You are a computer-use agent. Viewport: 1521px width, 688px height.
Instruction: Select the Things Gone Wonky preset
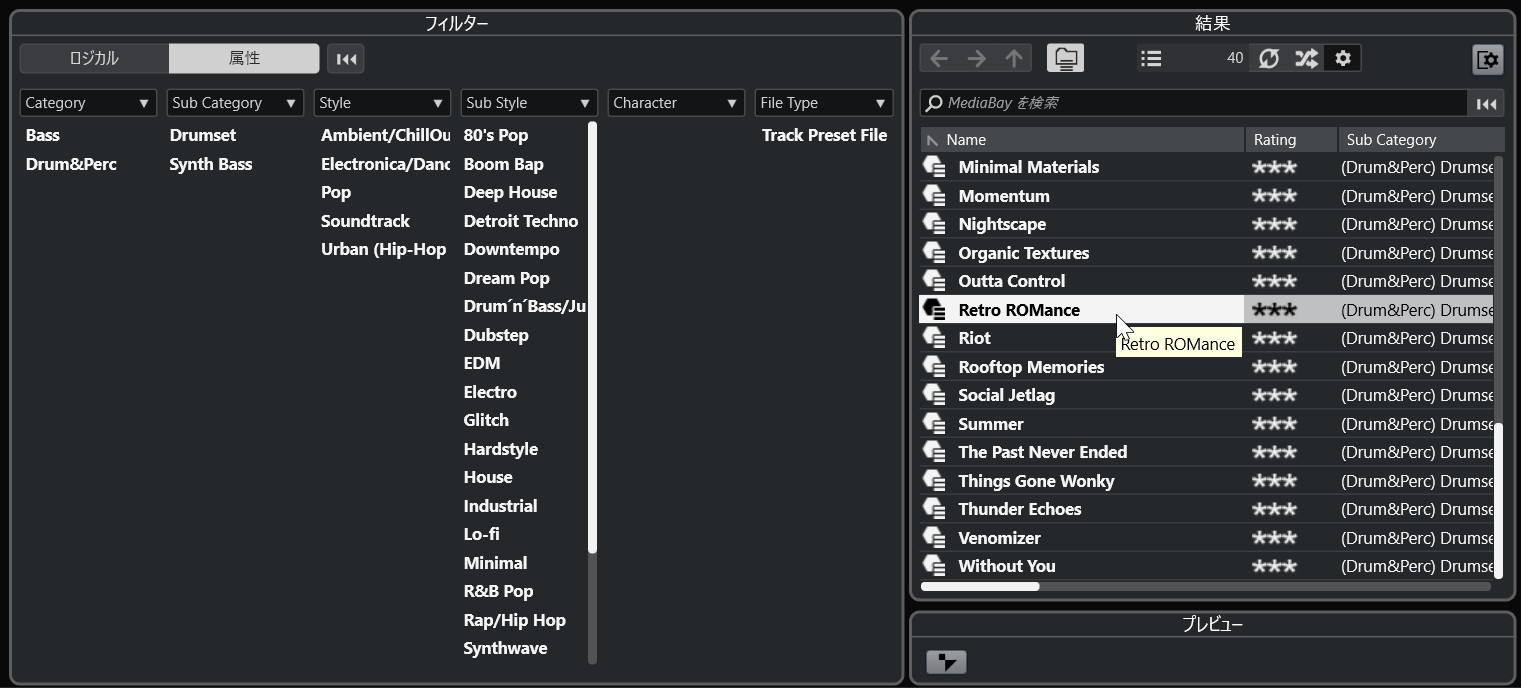pyautogui.click(x=1036, y=481)
